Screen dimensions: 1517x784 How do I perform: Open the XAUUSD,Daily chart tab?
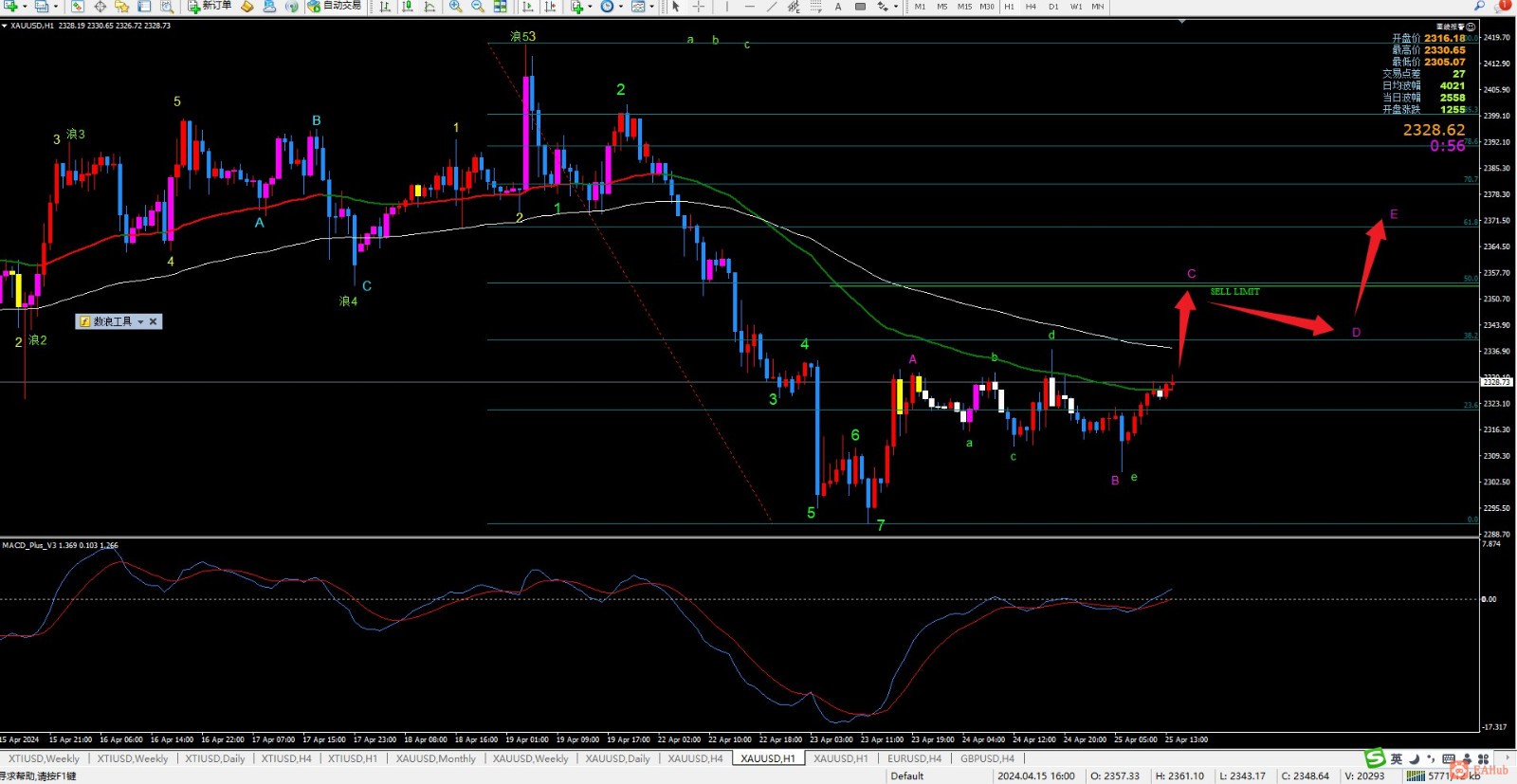(618, 758)
